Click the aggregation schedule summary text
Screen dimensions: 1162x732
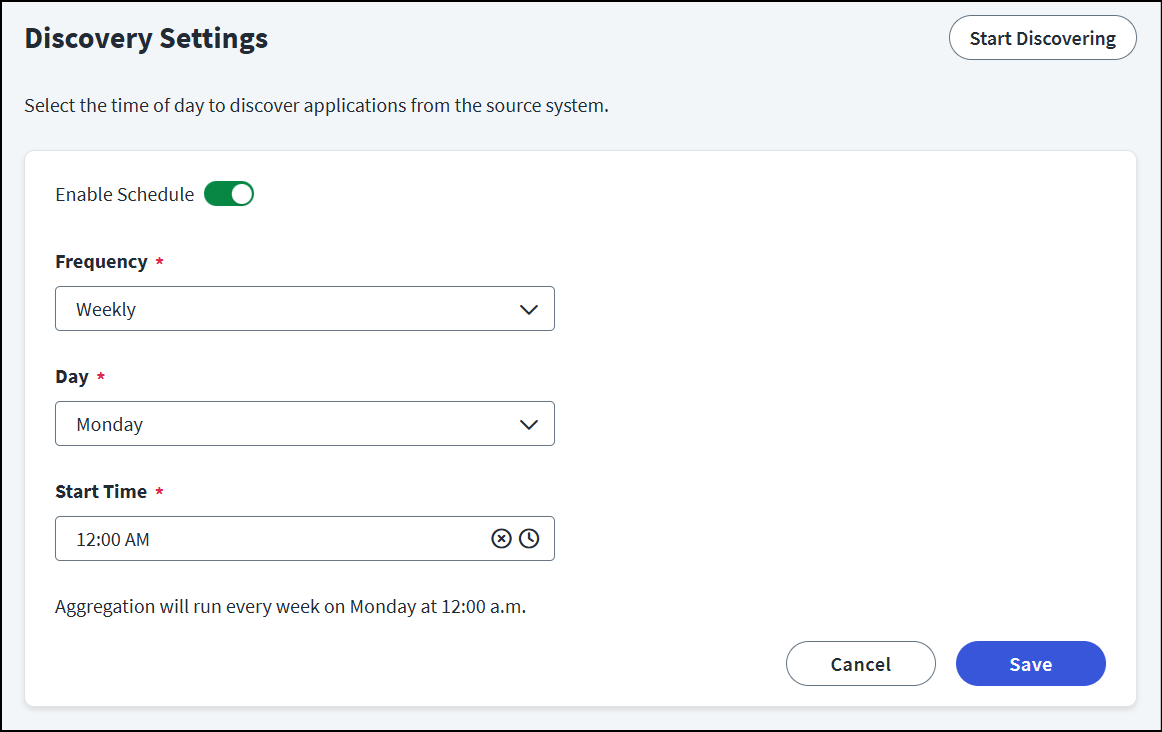pos(290,606)
